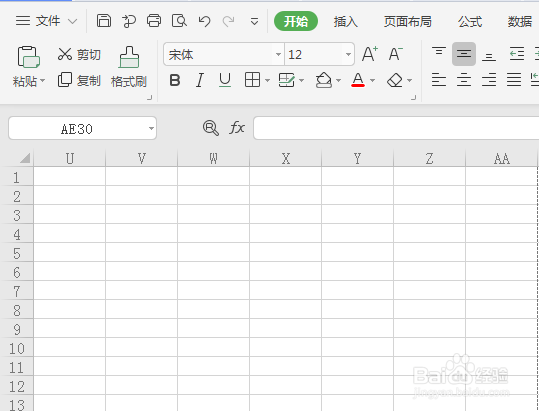Apply fill color bucket
The width and height of the screenshot is (539, 411).
click(x=323, y=80)
